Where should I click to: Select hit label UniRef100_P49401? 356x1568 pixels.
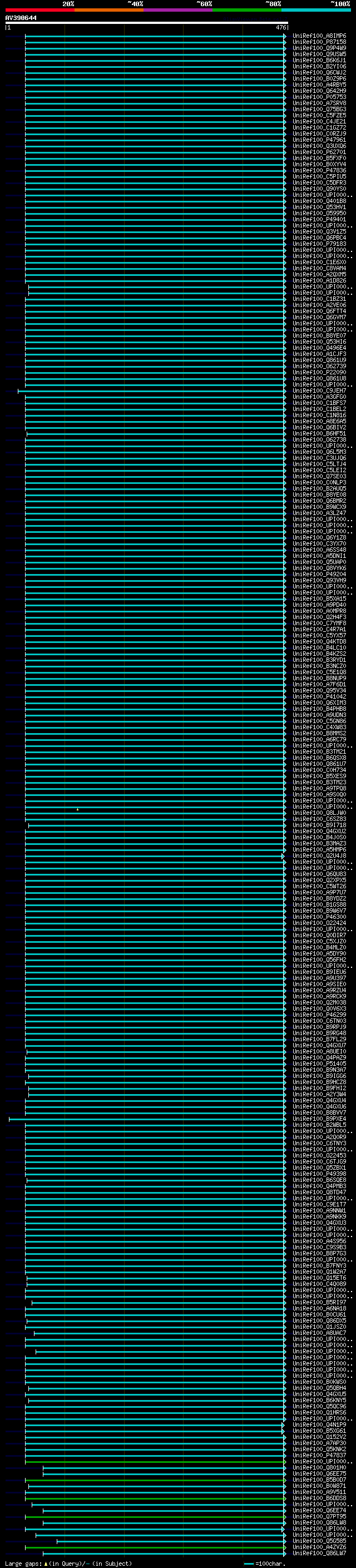pos(319,219)
